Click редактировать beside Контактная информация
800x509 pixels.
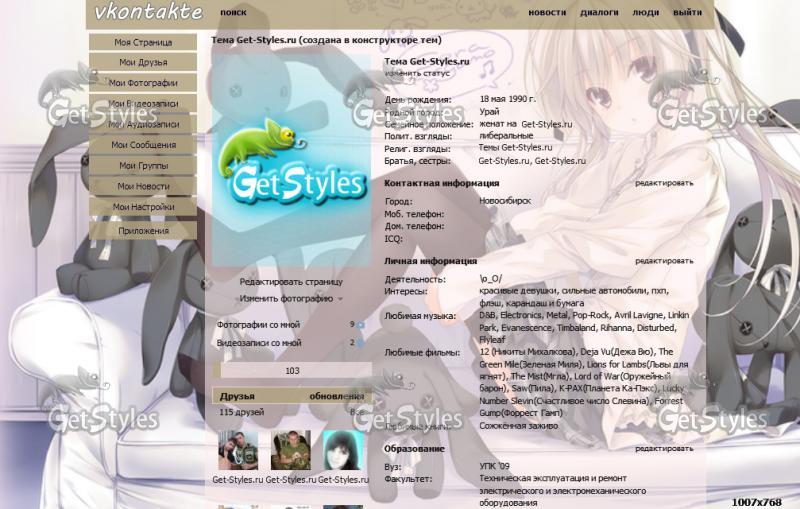coord(664,183)
